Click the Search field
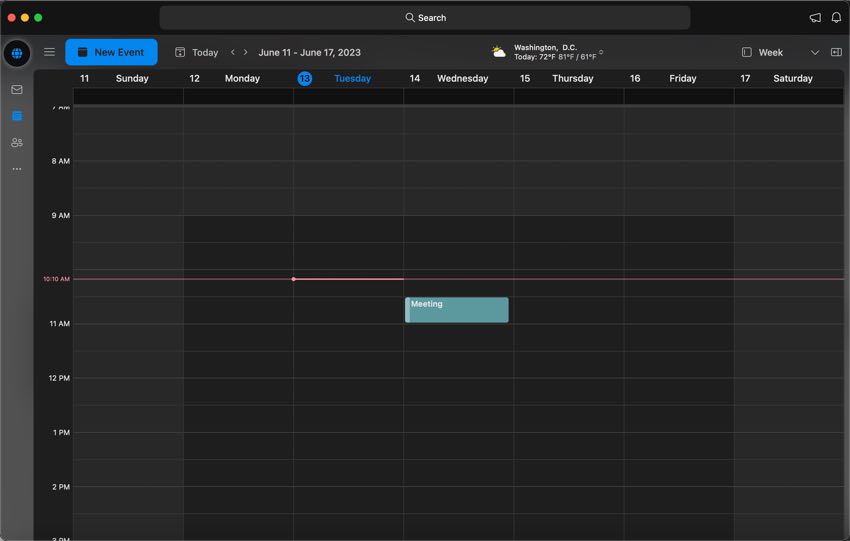Viewport: 850px width, 541px height. tap(425, 18)
